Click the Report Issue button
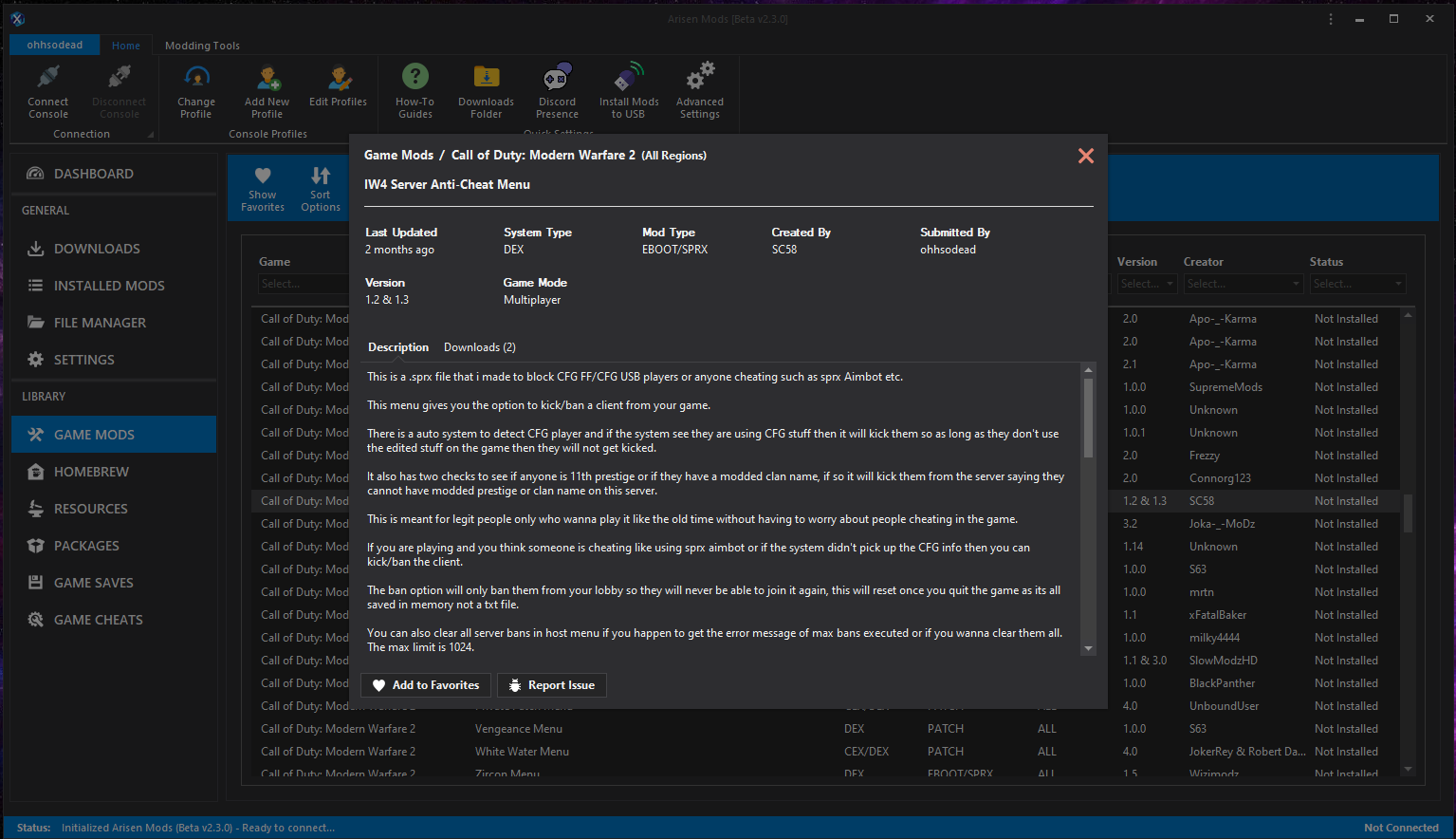1456x839 pixels. click(552, 685)
